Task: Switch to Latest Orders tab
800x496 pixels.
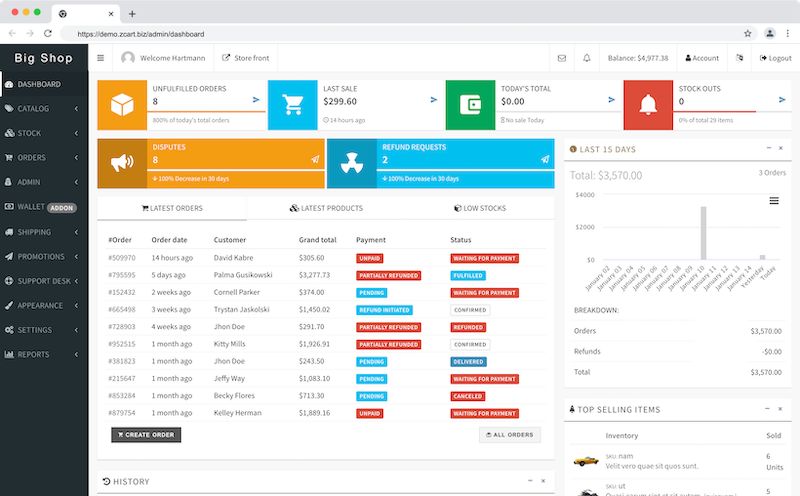Action: [x=172, y=208]
